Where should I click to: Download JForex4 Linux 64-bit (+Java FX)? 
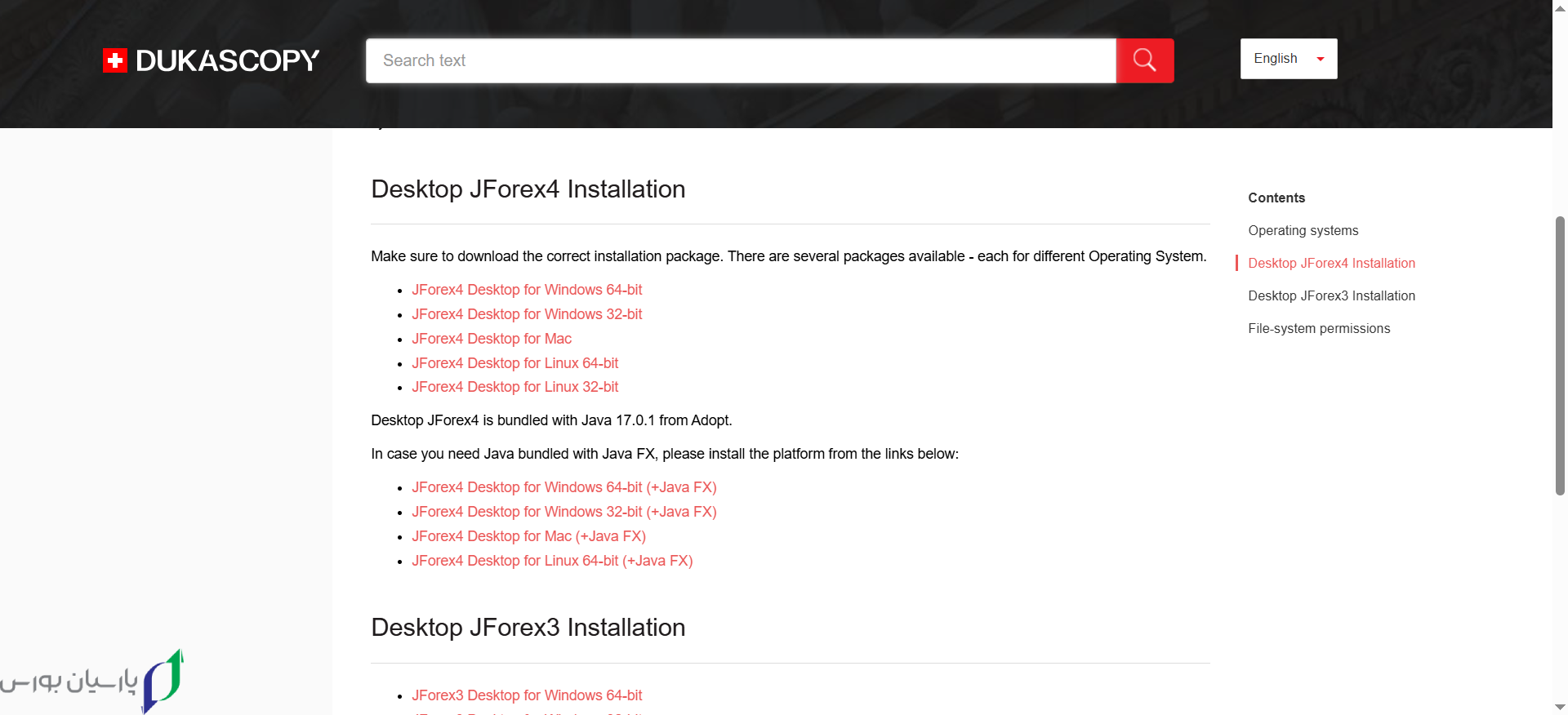[x=552, y=561]
